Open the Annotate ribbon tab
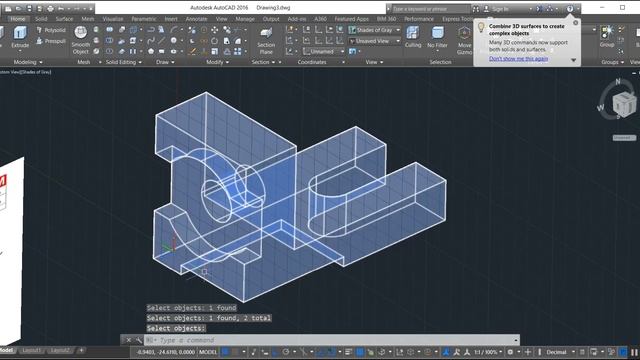The width and height of the screenshot is (640, 360). click(196, 19)
